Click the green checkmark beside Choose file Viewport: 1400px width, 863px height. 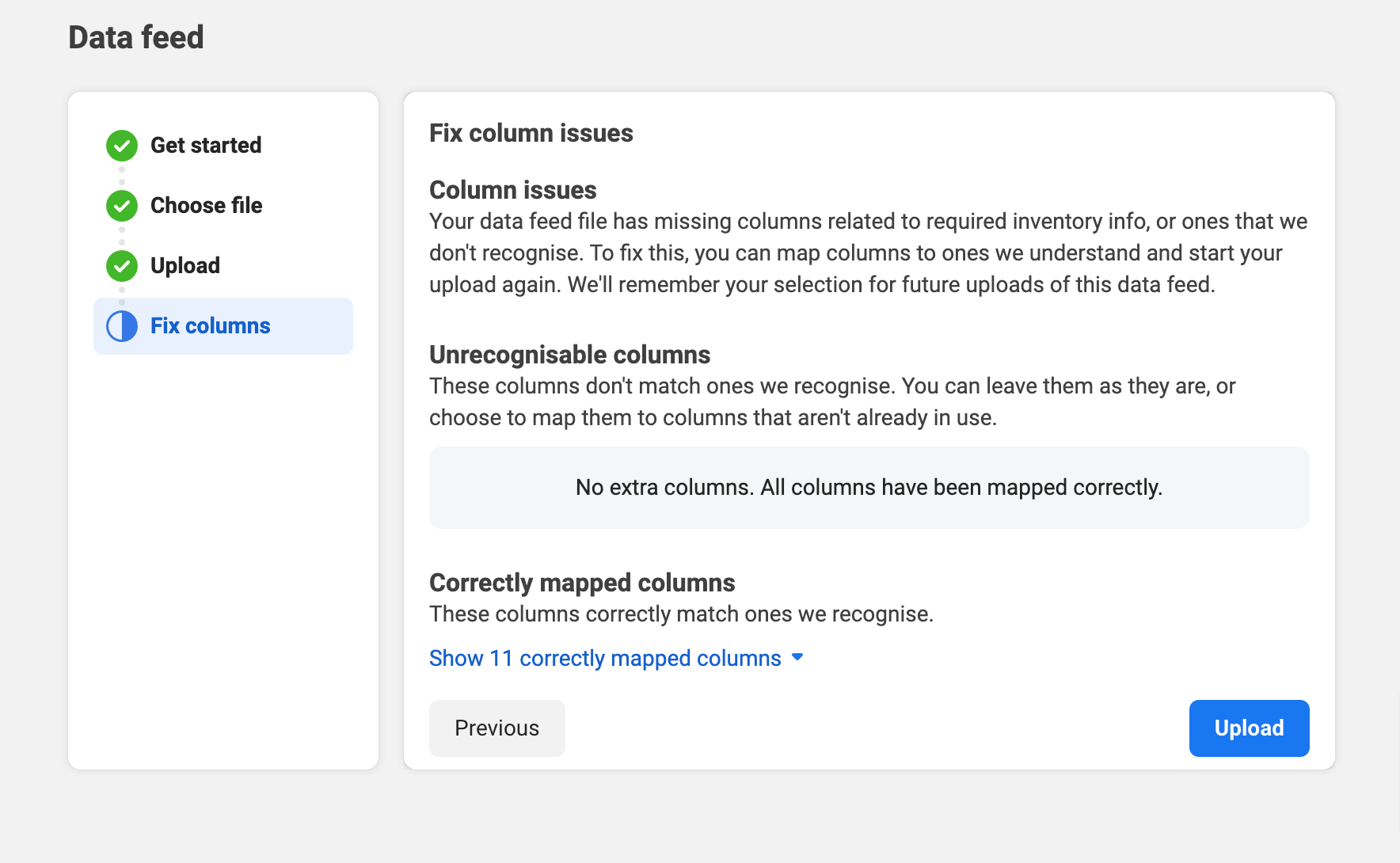pos(122,206)
